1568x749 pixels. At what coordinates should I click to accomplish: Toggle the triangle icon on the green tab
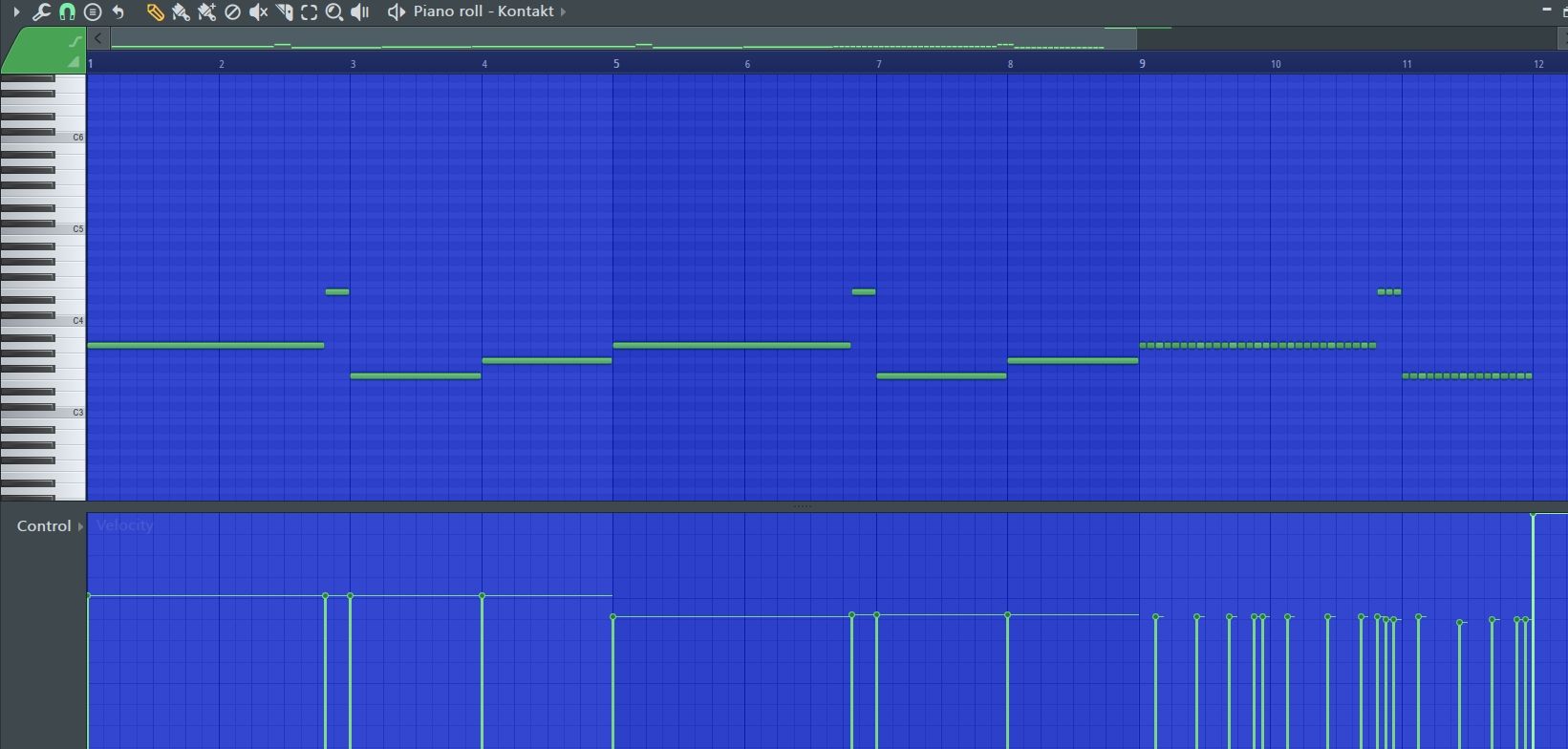pyautogui.click(x=74, y=62)
